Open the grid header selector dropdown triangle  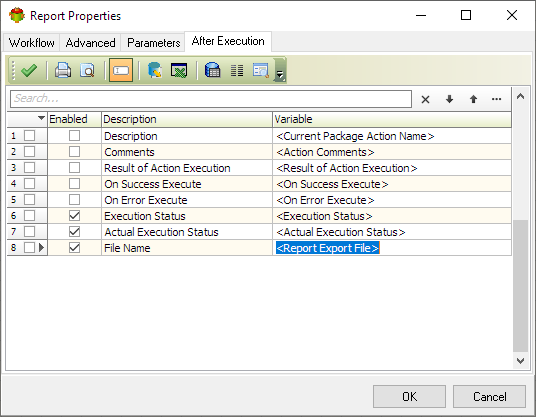pos(41,118)
